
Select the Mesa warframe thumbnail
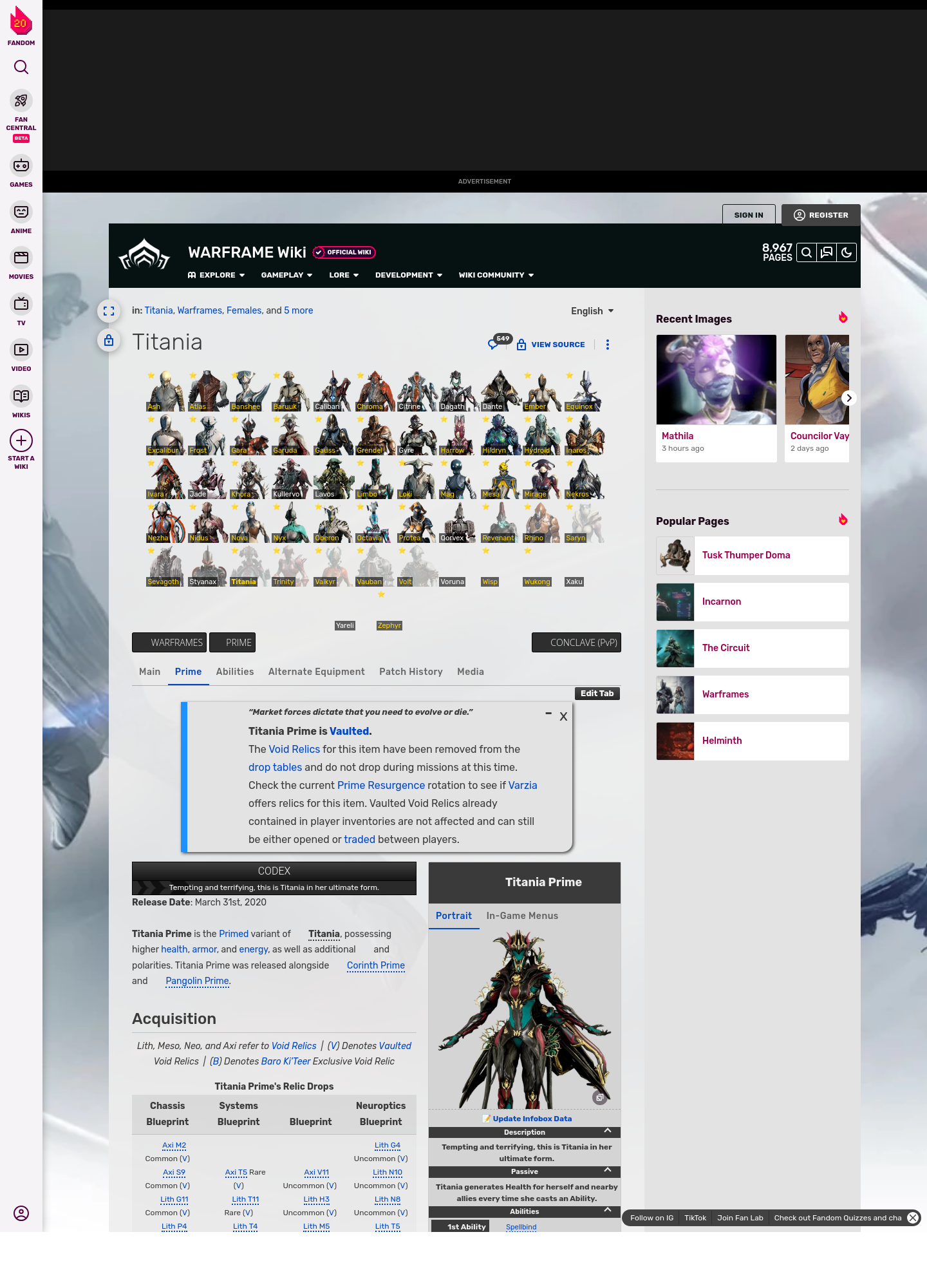(500, 478)
